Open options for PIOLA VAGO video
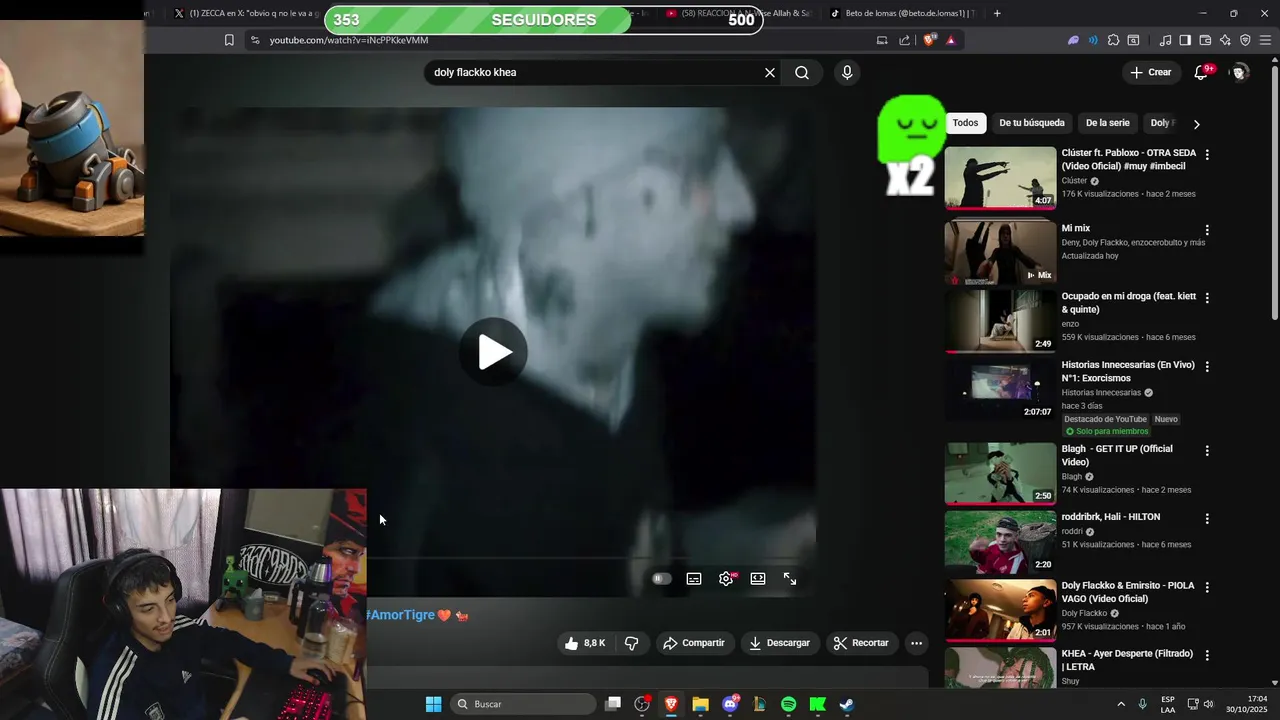The height and width of the screenshot is (720, 1280). [x=1207, y=587]
